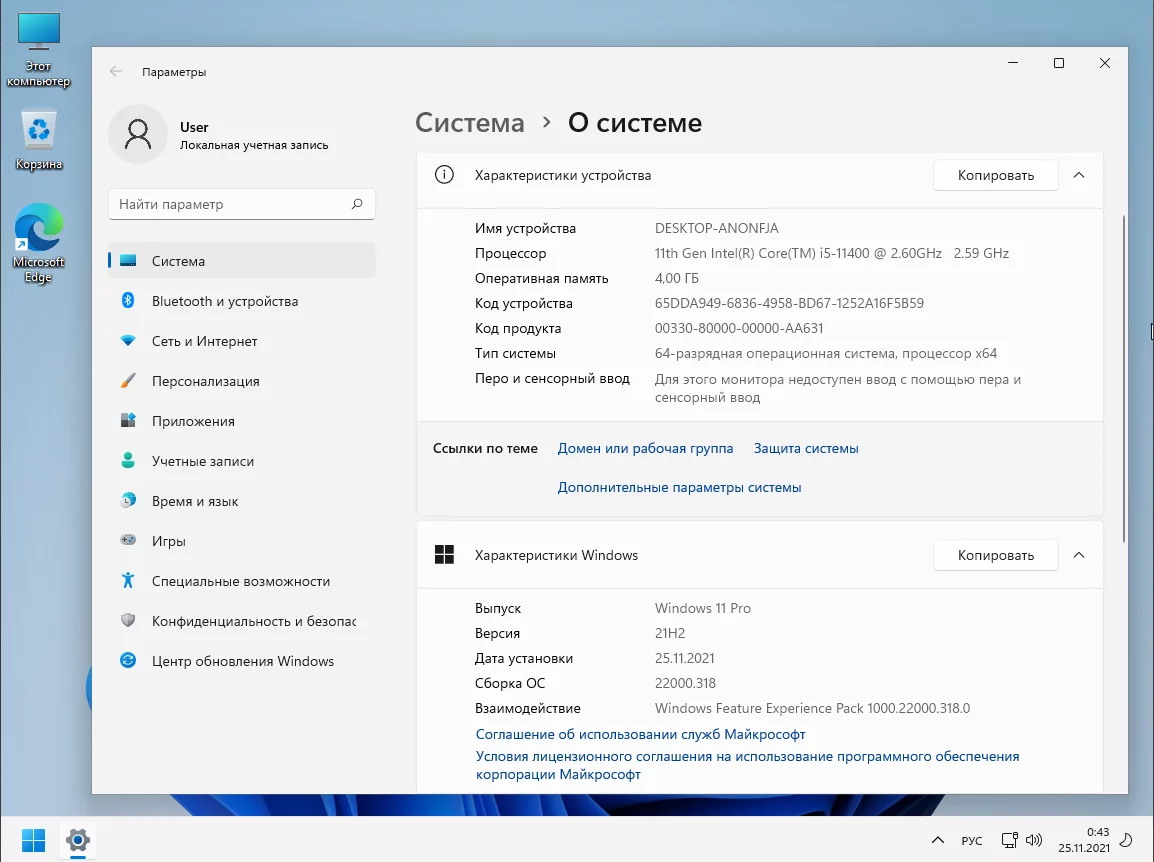Click the Система monitor icon in sidebar
Viewport: 1154px width, 862px height.
coord(128,261)
